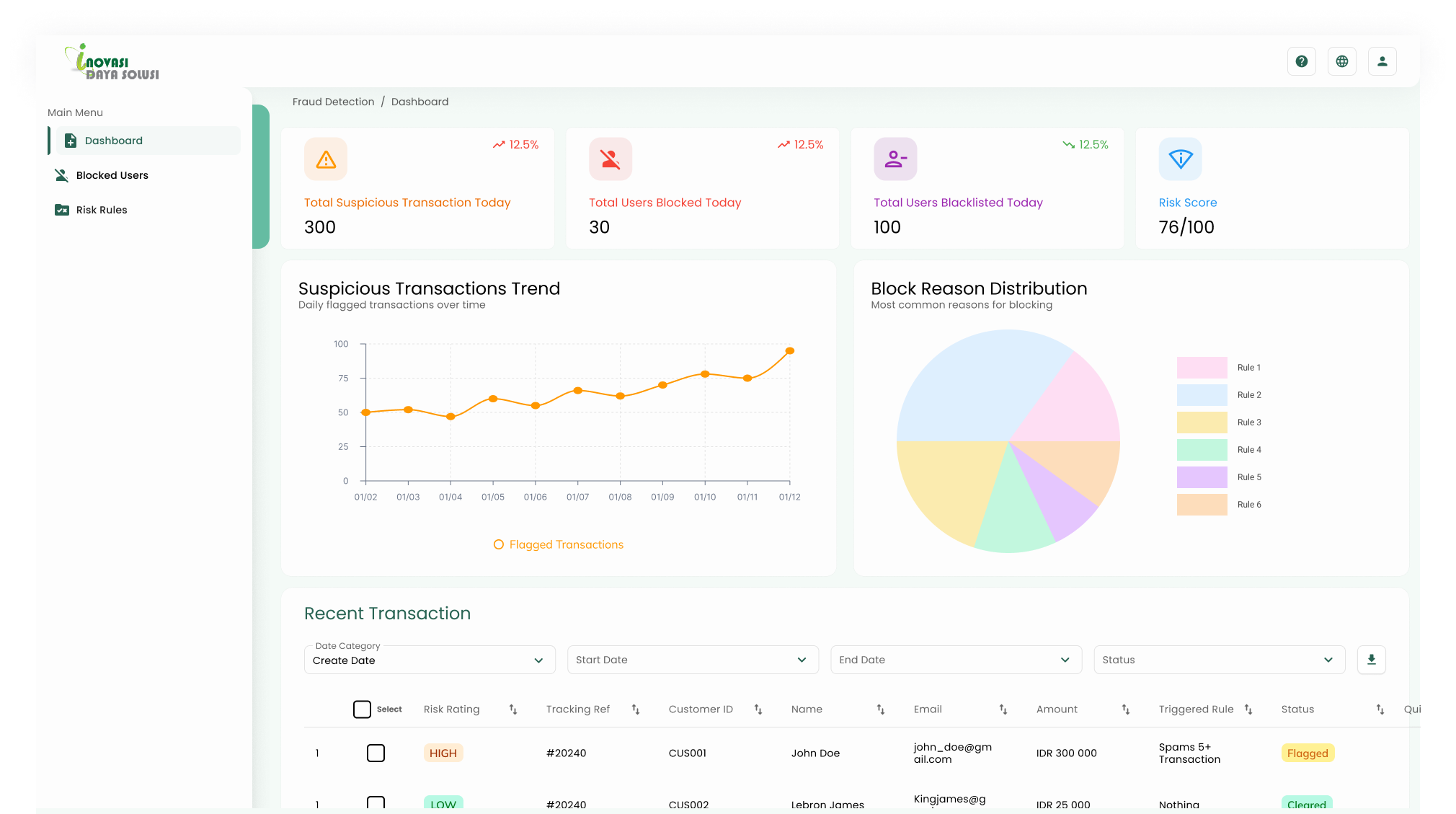Click the blocked-user icon on Users Blocked card

pyautogui.click(x=610, y=159)
